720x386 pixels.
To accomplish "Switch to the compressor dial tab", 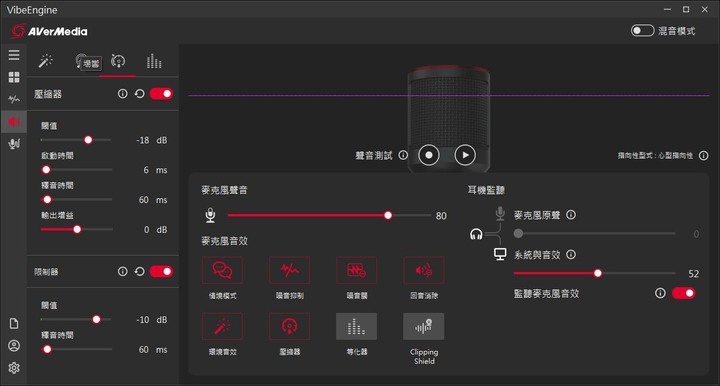I will 118,61.
